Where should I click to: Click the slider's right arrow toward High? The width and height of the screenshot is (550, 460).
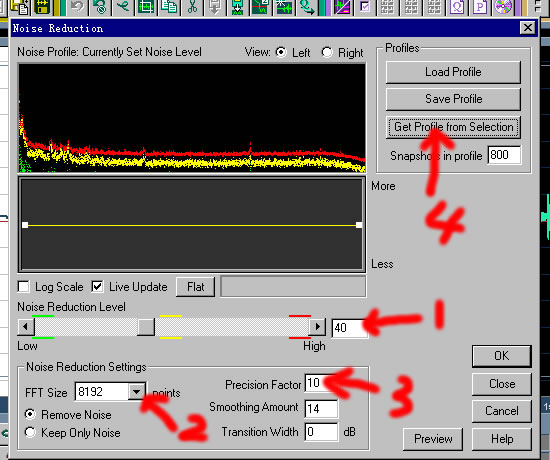(317, 327)
